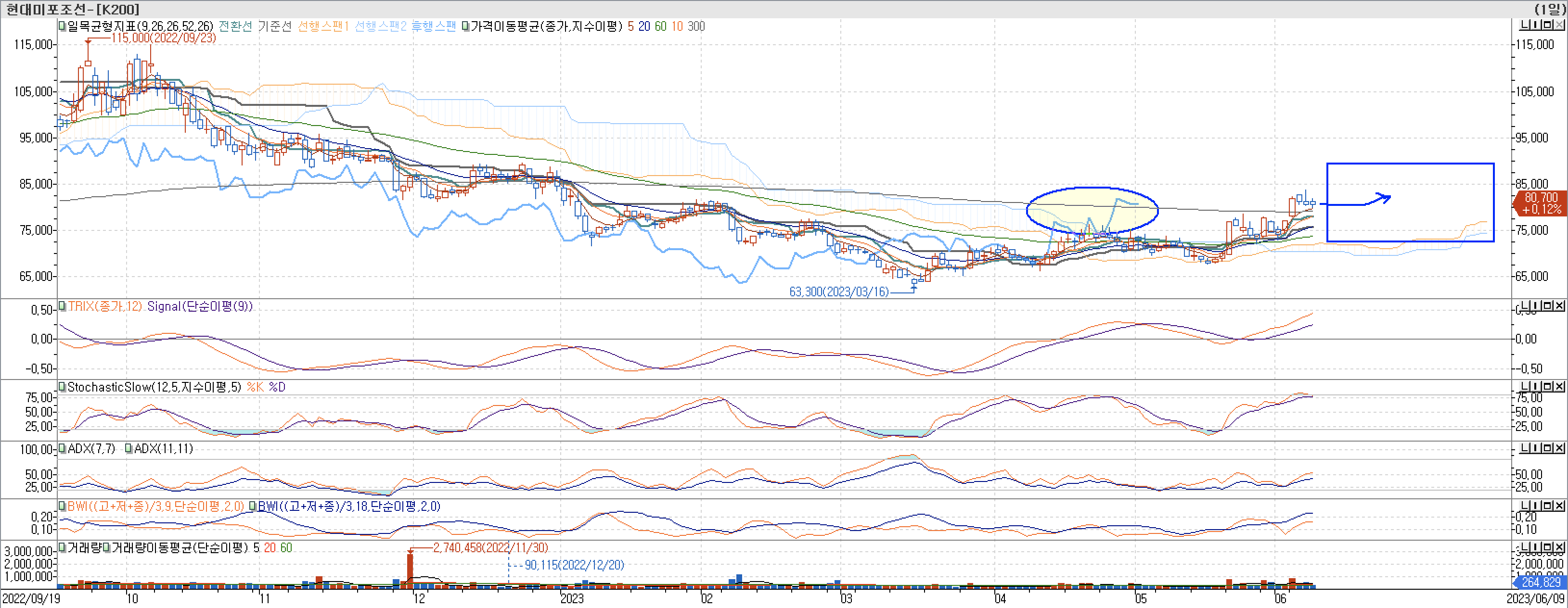Close the ADX indicator panel
The width and height of the screenshot is (1568, 608).
1559,448
